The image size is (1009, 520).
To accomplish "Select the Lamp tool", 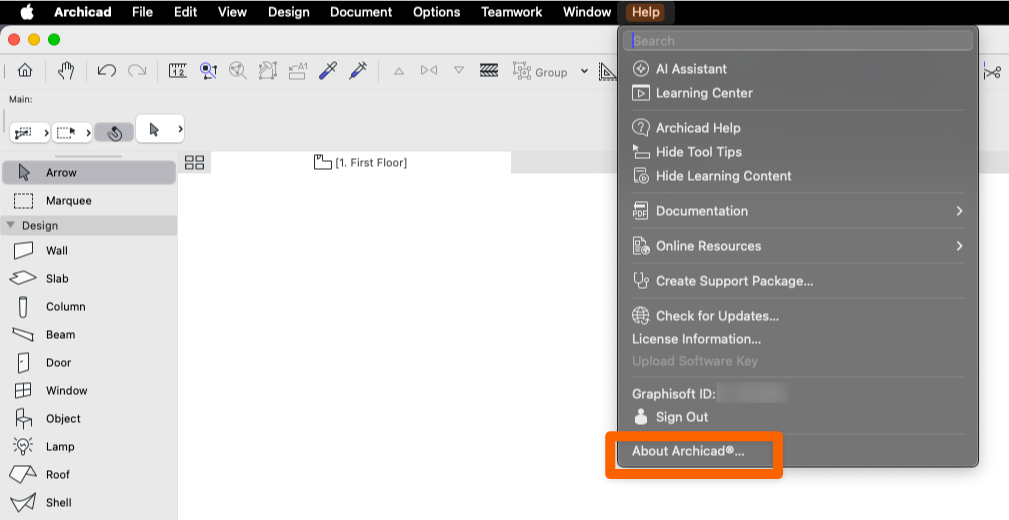I will coord(89,447).
